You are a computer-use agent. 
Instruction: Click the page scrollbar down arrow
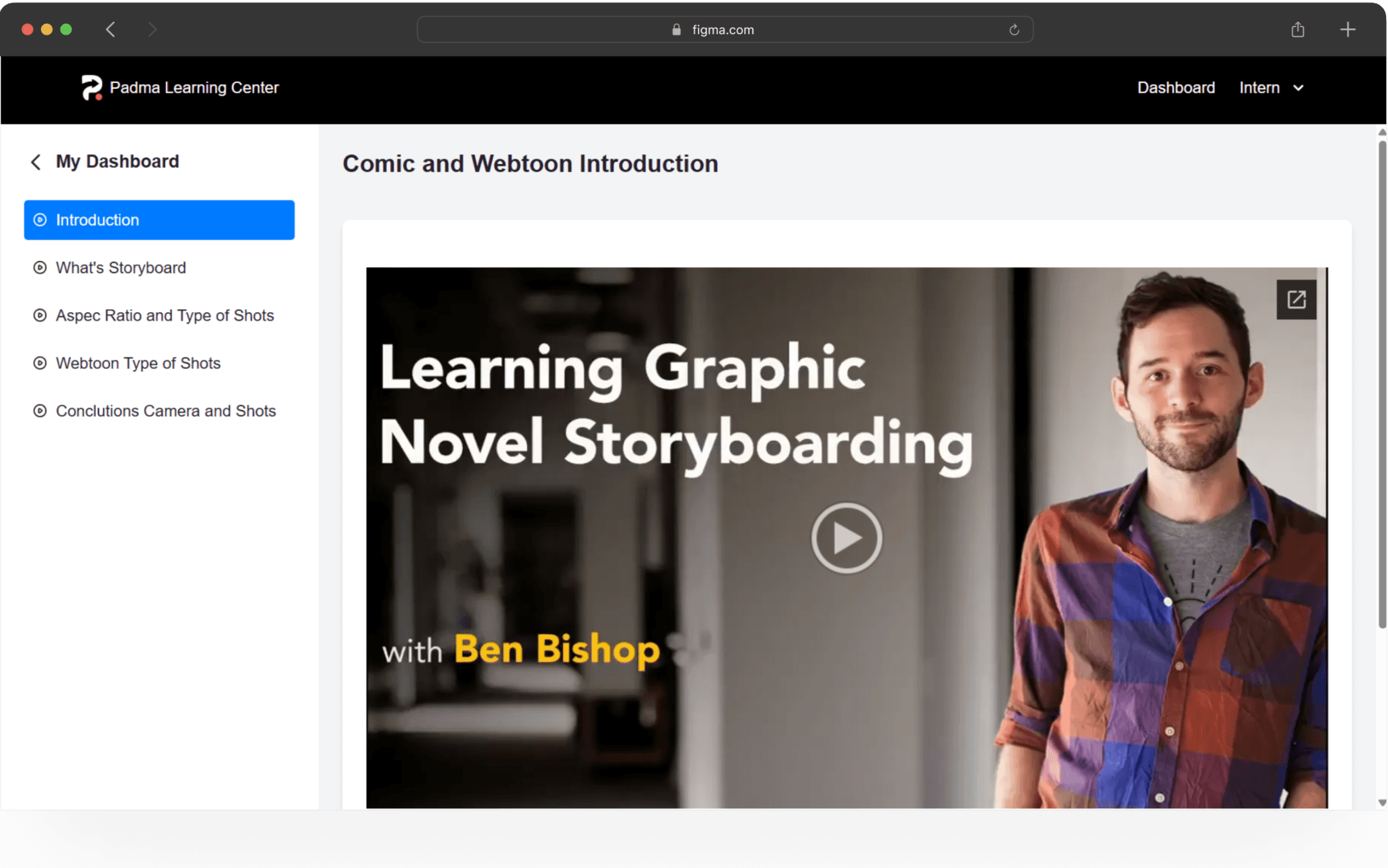1382,802
